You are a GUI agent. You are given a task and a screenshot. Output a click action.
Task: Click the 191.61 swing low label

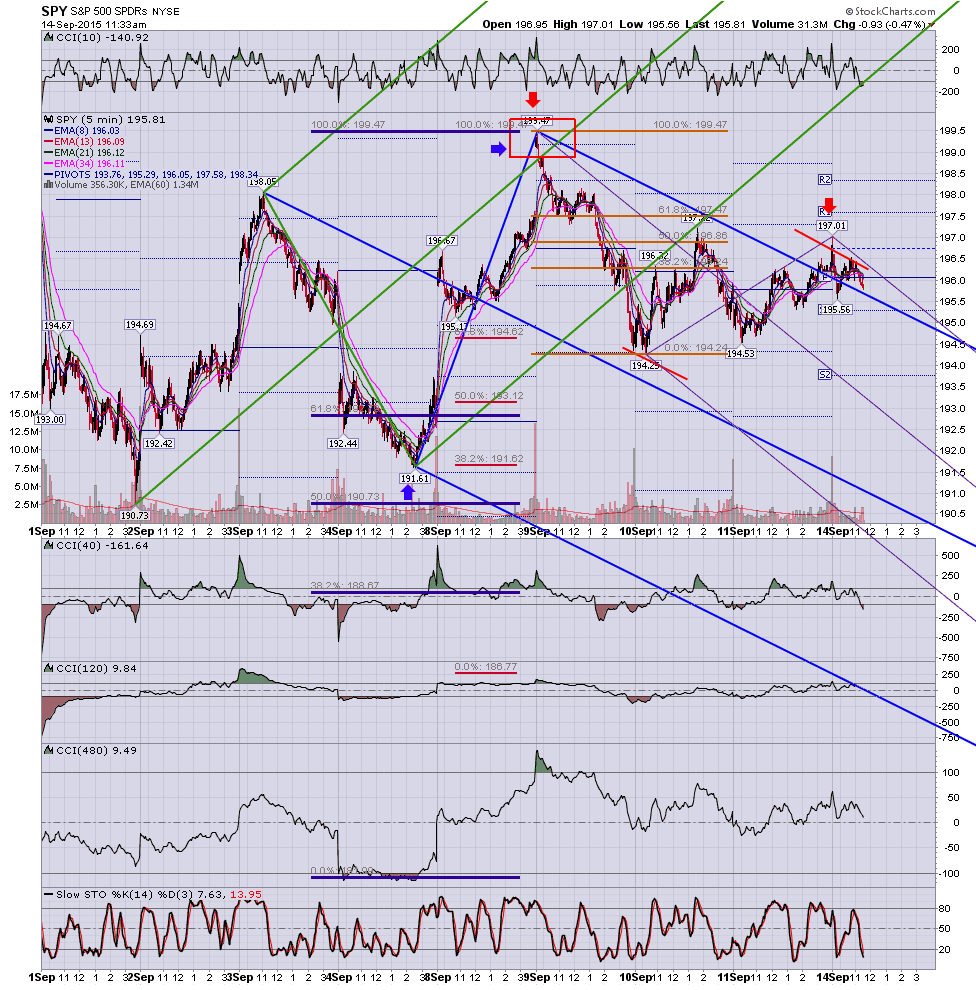click(x=415, y=479)
